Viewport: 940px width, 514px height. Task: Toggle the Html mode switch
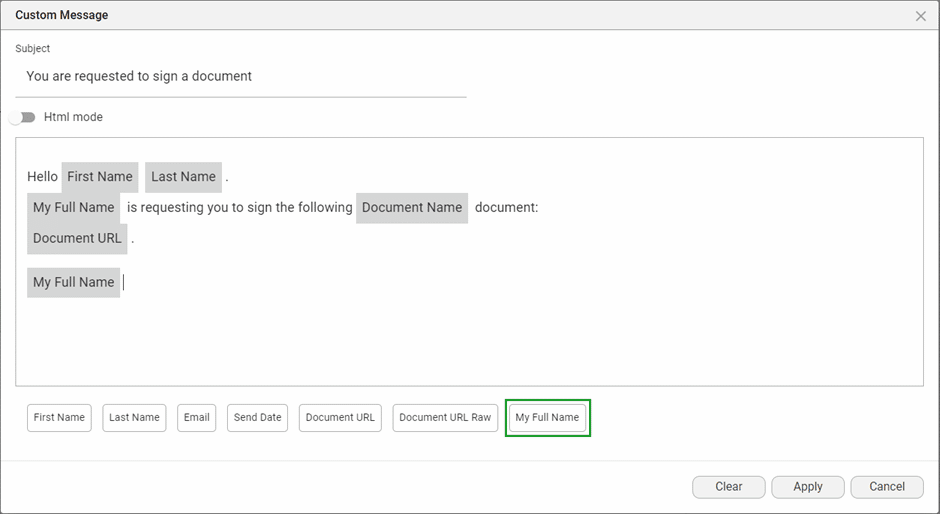coord(22,117)
